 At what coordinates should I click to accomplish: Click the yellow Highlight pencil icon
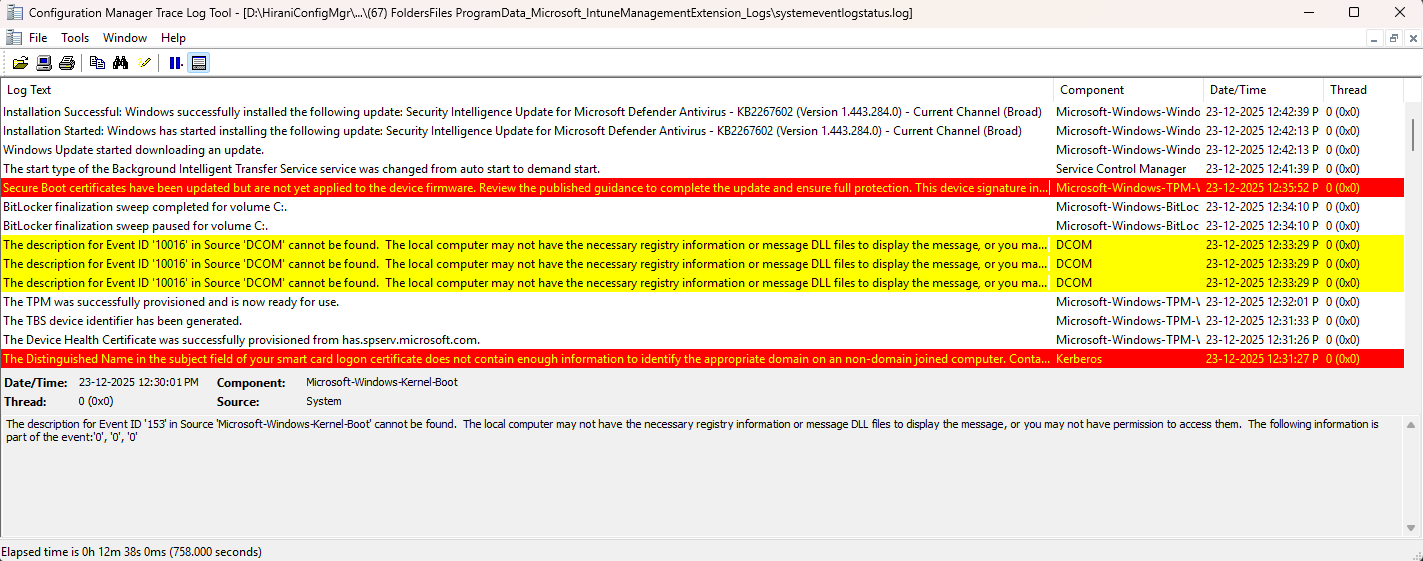[145, 63]
